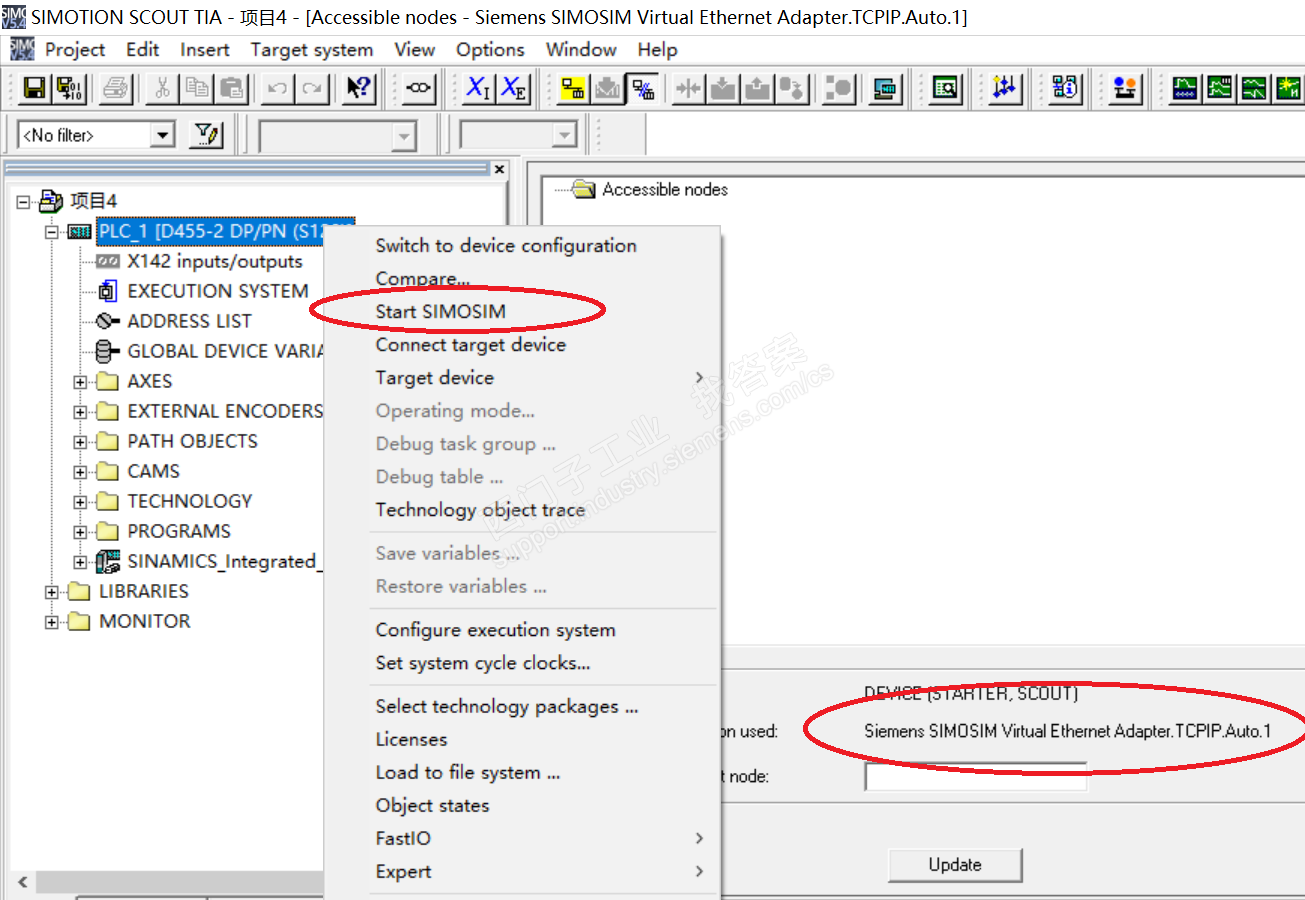Expand the PATH OBJECTS folder

click(x=80, y=441)
